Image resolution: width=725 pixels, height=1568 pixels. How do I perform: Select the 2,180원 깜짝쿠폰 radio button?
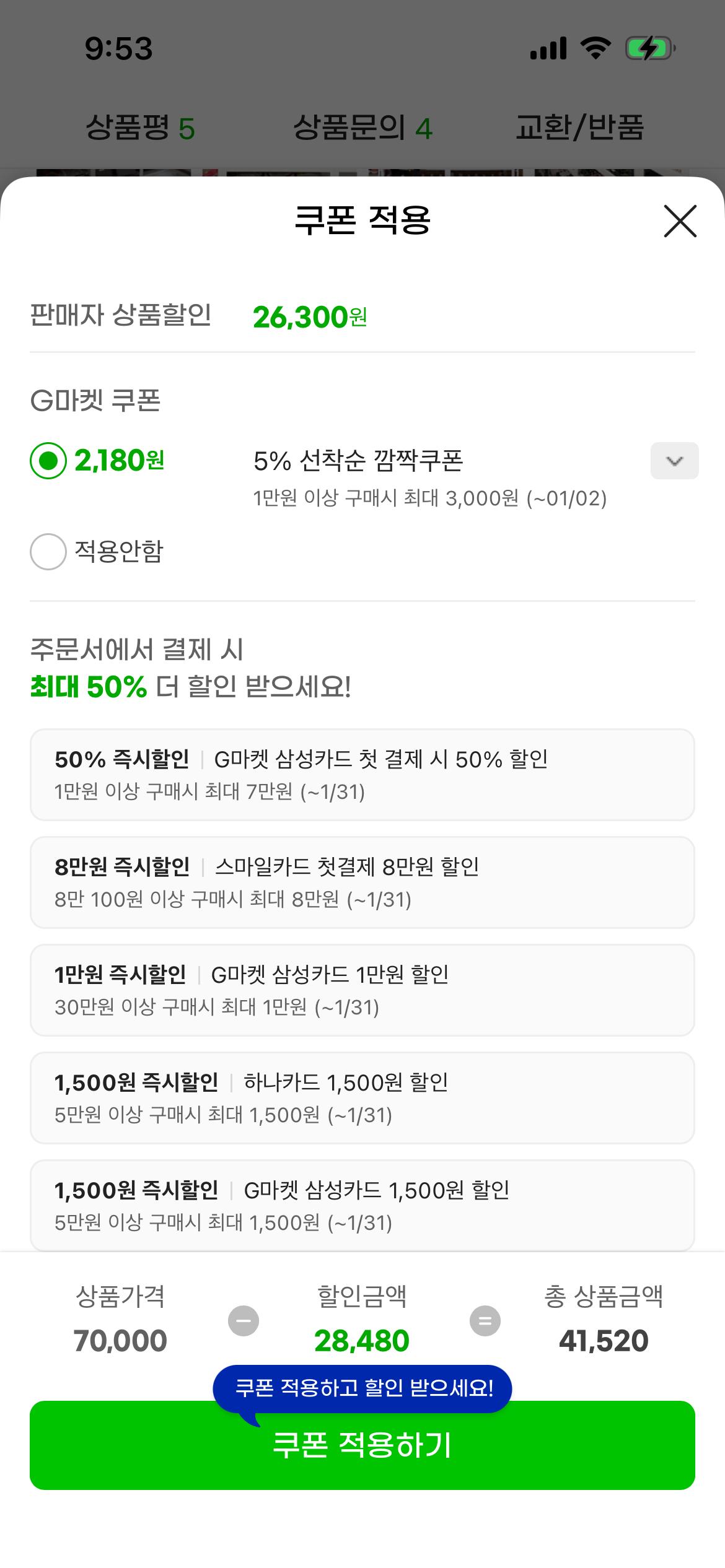click(x=48, y=461)
